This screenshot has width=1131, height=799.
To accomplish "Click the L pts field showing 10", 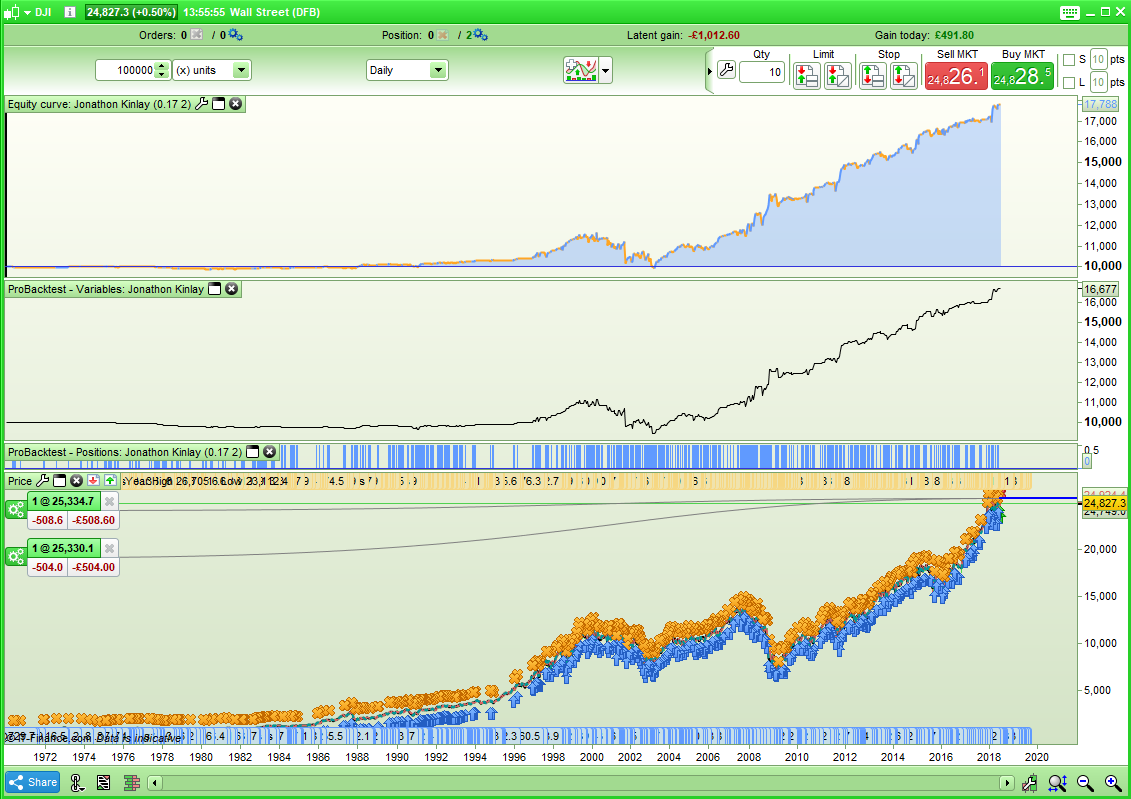I will [x=1098, y=82].
